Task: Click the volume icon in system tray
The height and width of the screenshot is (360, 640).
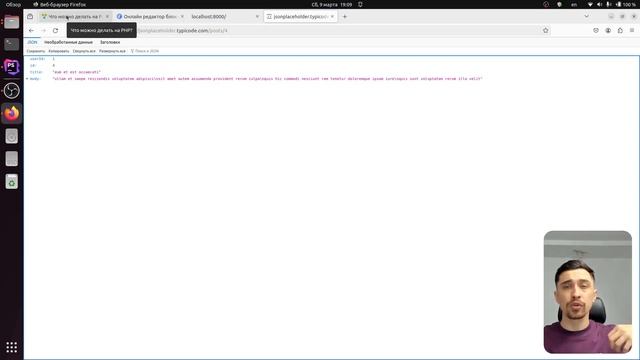Action: [600, 4]
